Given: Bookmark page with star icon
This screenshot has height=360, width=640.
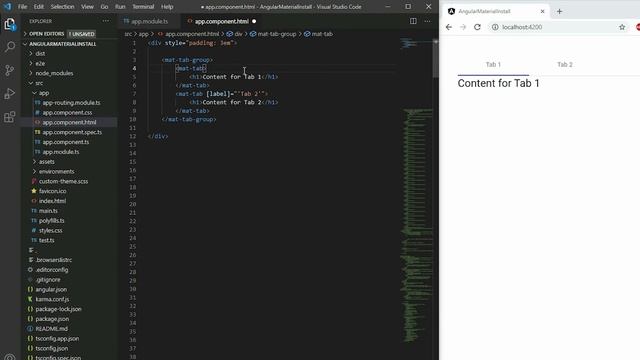Looking at the screenshot, I should click(622, 27).
